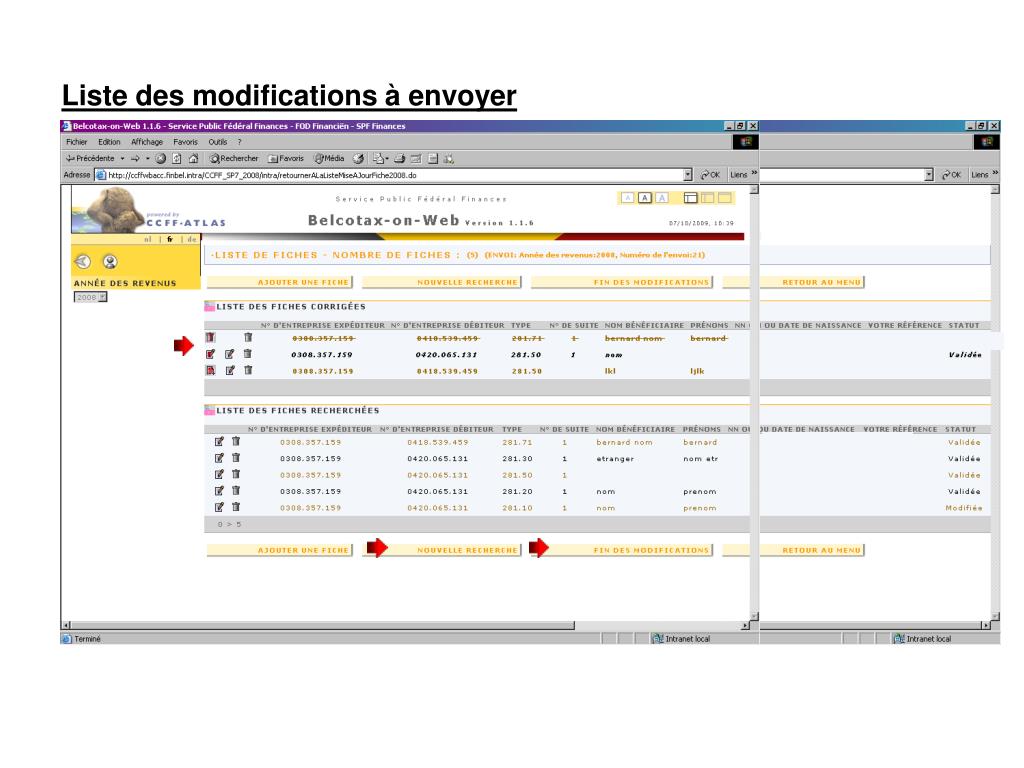
Task: Open the Favoris menu in menu bar
Action: (185, 142)
